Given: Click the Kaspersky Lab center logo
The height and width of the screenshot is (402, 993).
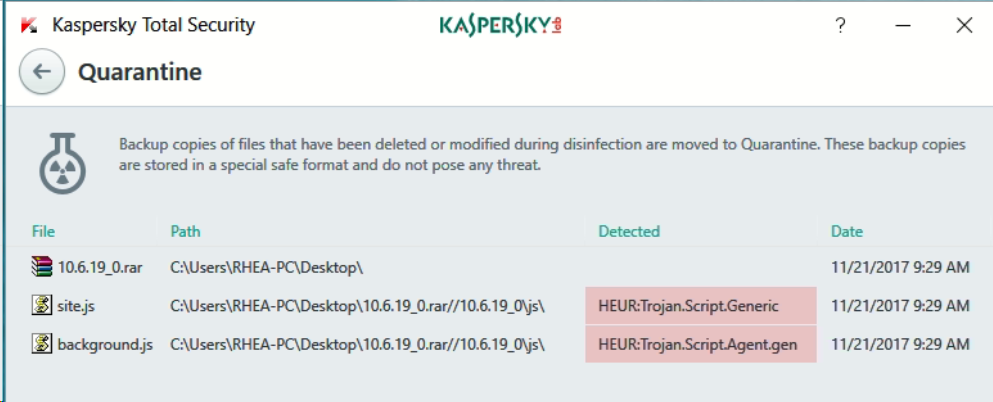Looking at the screenshot, I should [x=500, y=25].
